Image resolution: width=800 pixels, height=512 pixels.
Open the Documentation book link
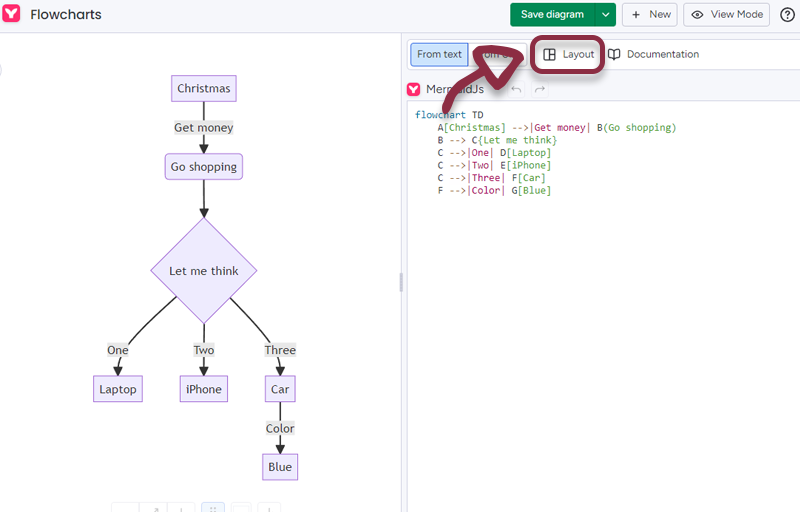pos(653,54)
